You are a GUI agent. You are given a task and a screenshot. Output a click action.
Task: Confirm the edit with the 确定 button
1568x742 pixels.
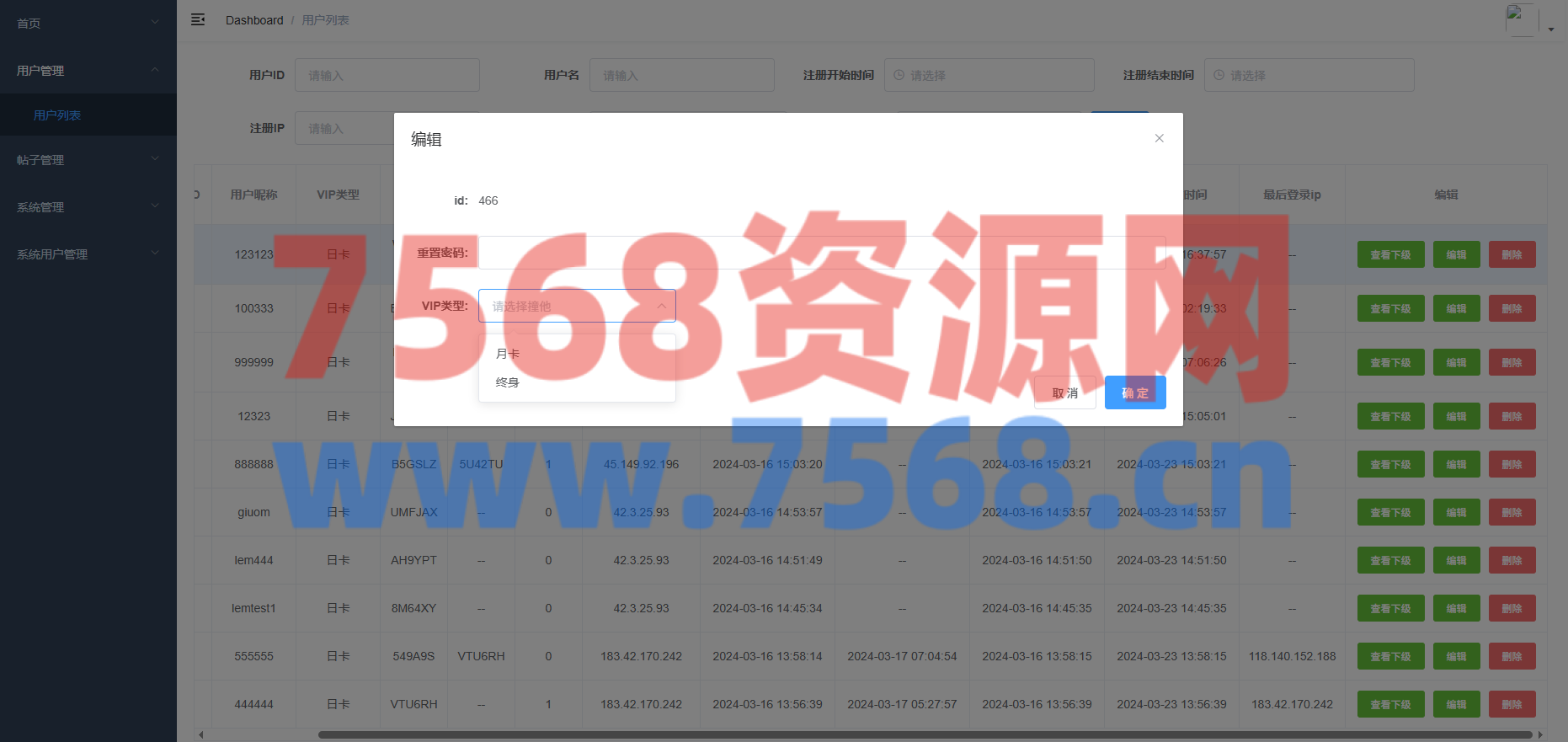click(x=1135, y=392)
